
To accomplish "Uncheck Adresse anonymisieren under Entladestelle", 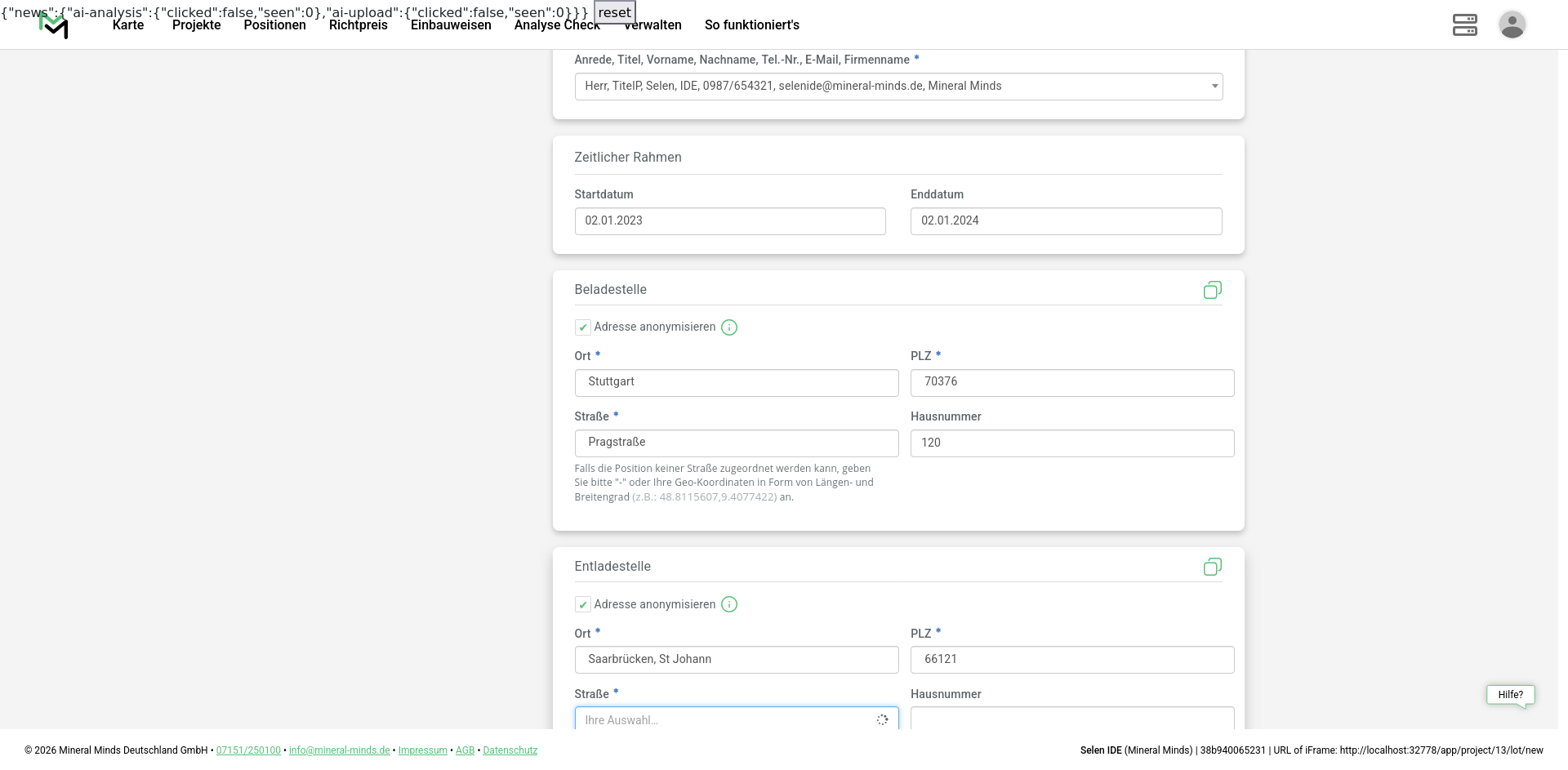I will coord(583,604).
